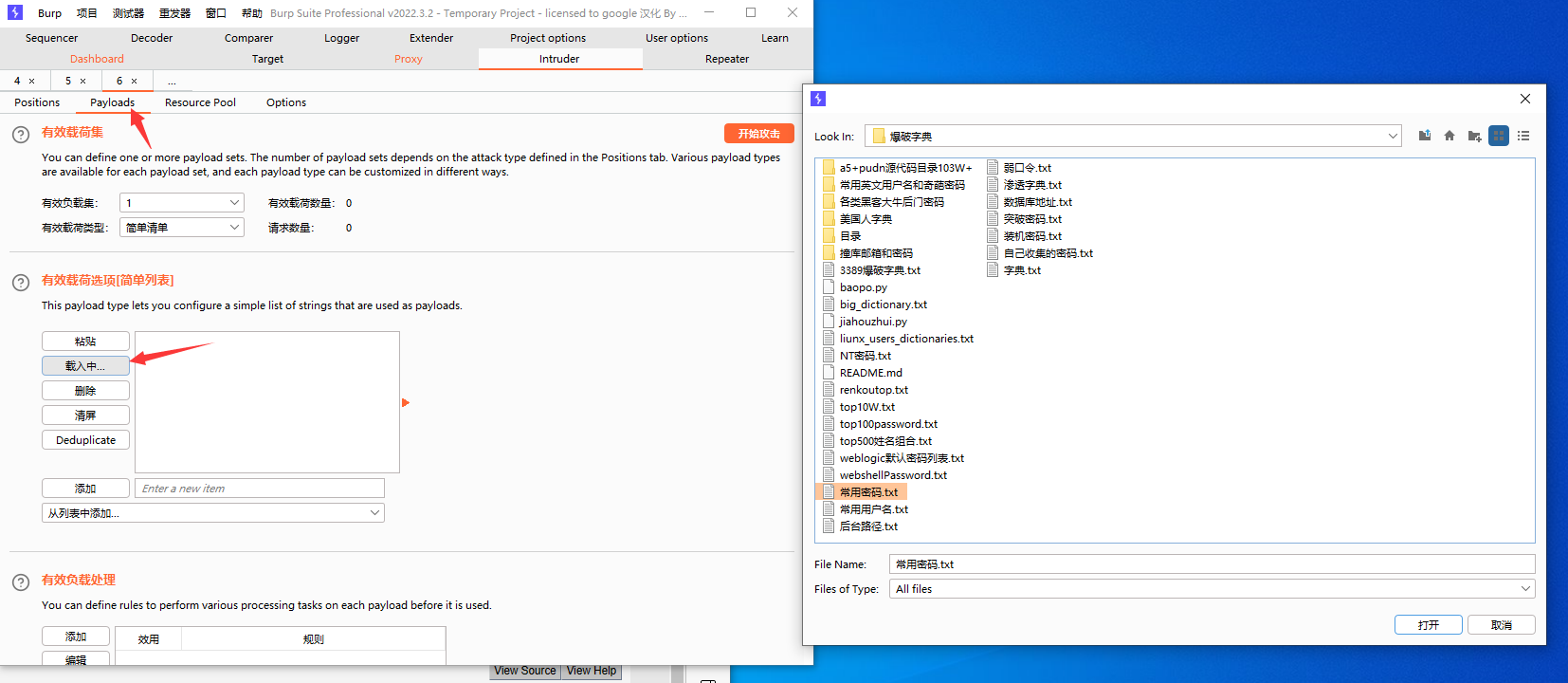Click 取消 to cancel file dialog
The image size is (1568, 683).
[x=1502, y=625]
